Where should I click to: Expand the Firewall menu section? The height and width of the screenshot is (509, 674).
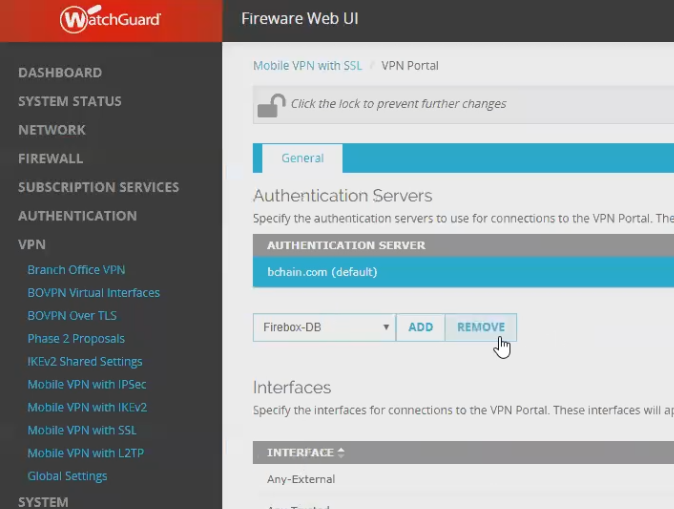click(50, 158)
